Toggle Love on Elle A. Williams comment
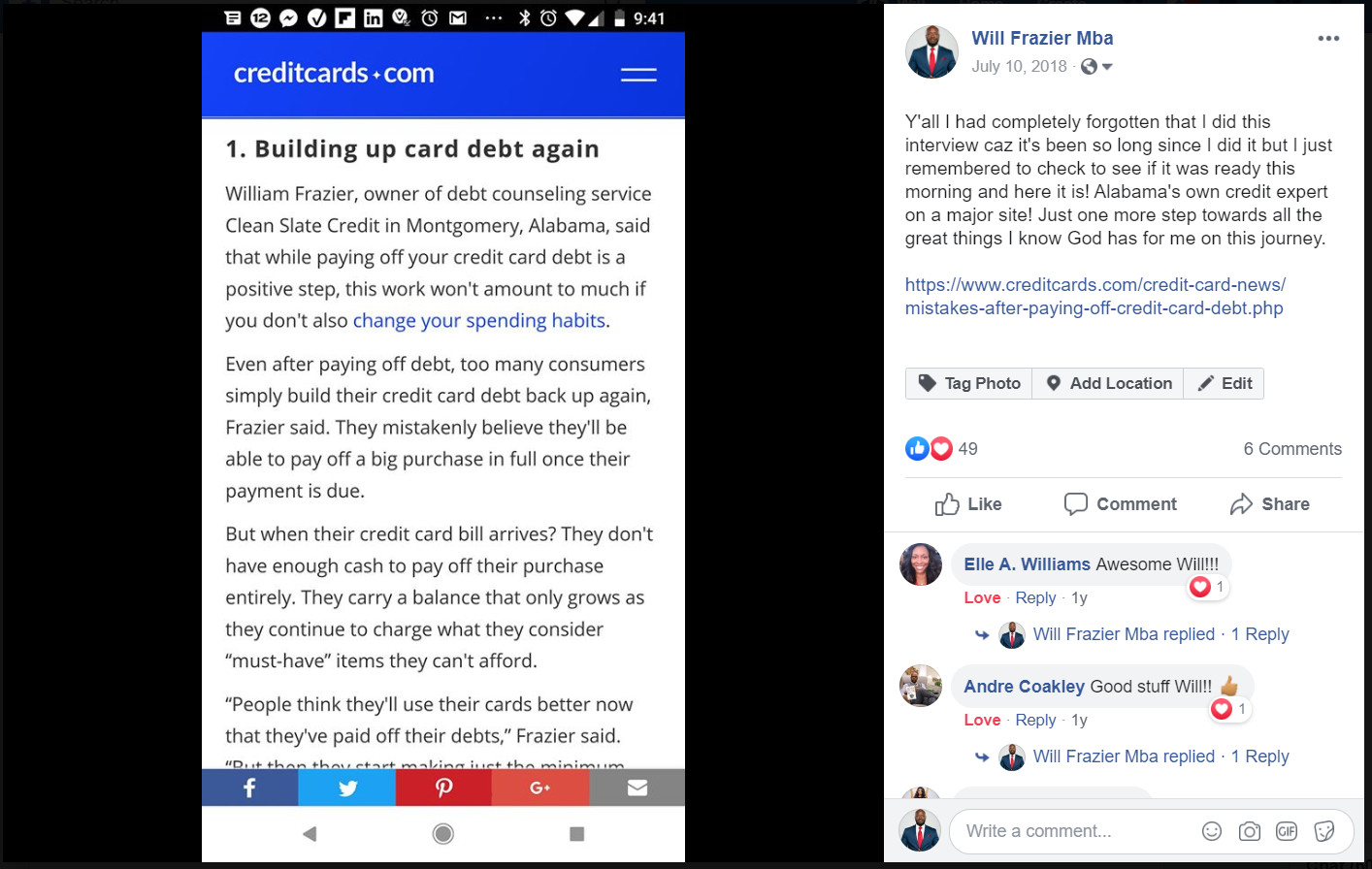 (982, 597)
